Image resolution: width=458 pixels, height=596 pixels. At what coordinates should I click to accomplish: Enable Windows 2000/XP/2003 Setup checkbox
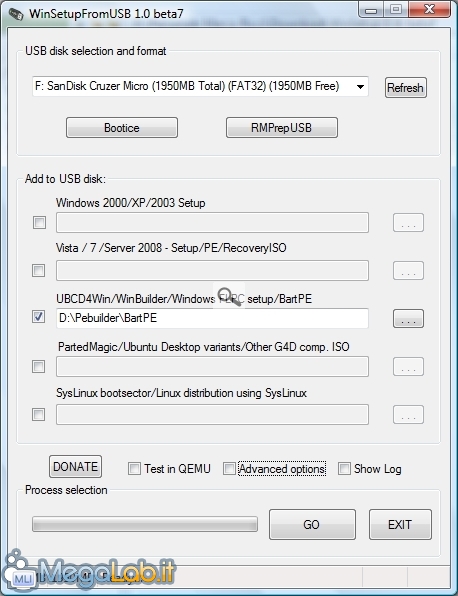click(39, 222)
